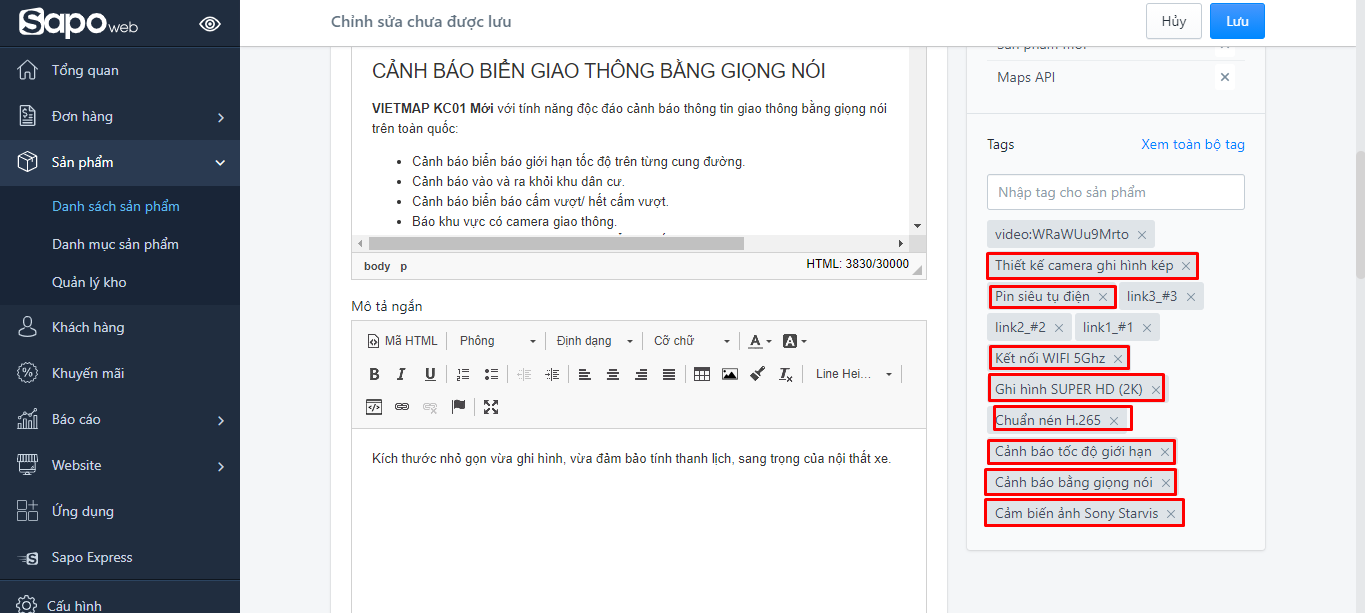Remove tag link2_#2
This screenshot has height=613, width=1365.
pyautogui.click(x=1059, y=328)
